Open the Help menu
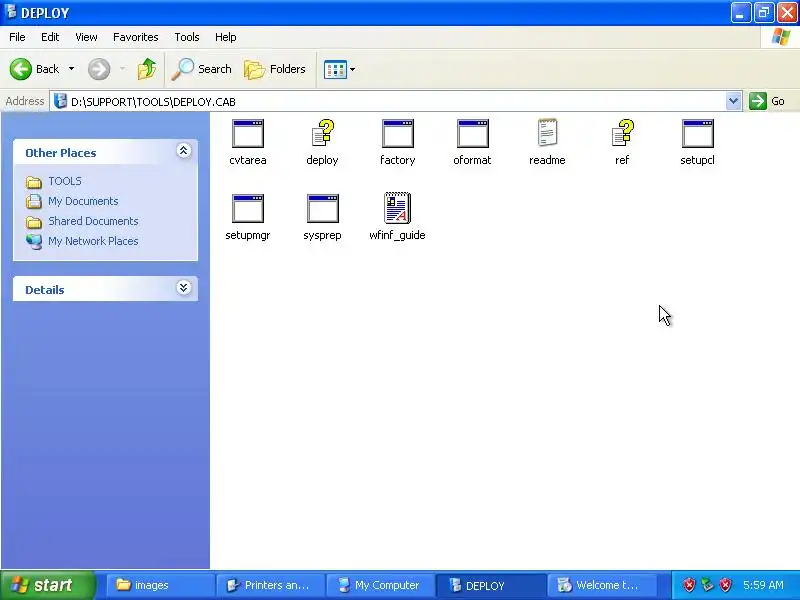 pos(226,37)
